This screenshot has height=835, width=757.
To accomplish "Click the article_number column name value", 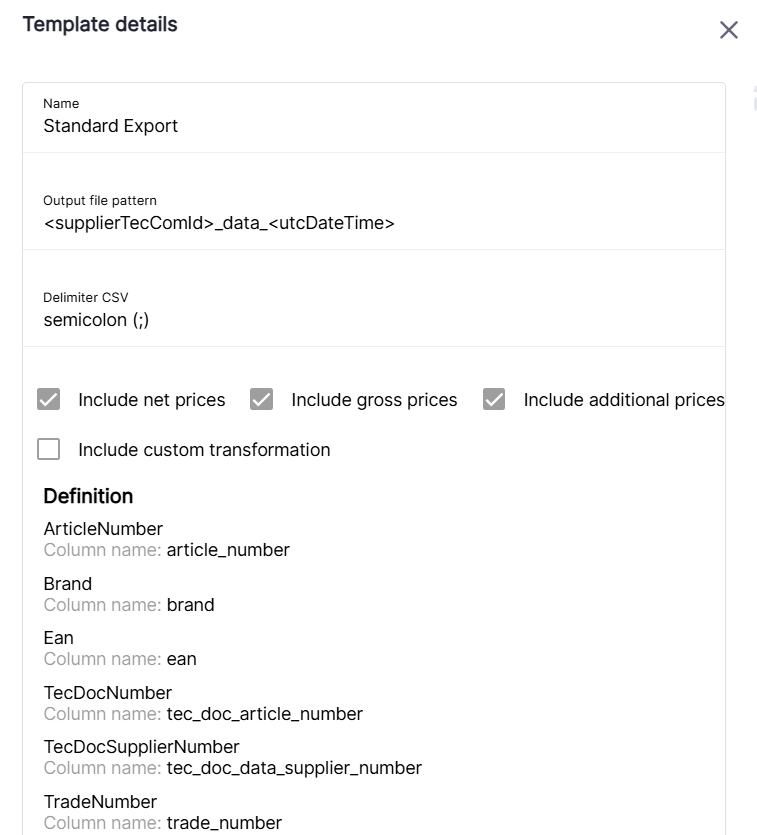I will click(x=228, y=550).
